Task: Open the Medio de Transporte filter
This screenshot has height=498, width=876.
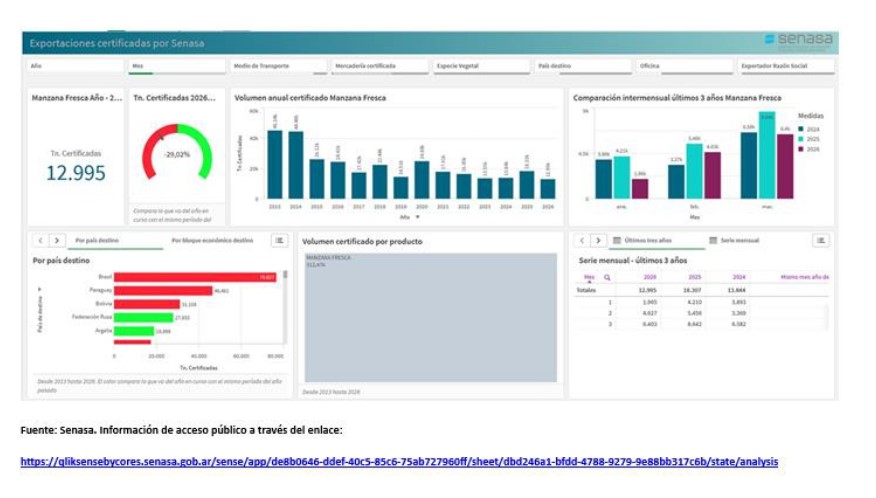Action: coord(278,66)
